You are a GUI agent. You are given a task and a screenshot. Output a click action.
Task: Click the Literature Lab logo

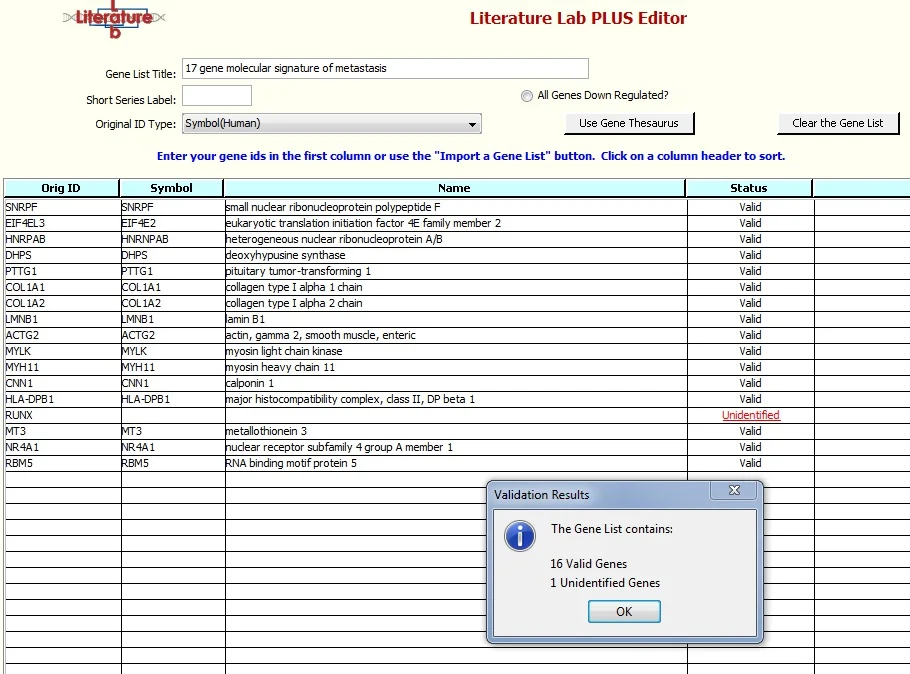pos(114,19)
